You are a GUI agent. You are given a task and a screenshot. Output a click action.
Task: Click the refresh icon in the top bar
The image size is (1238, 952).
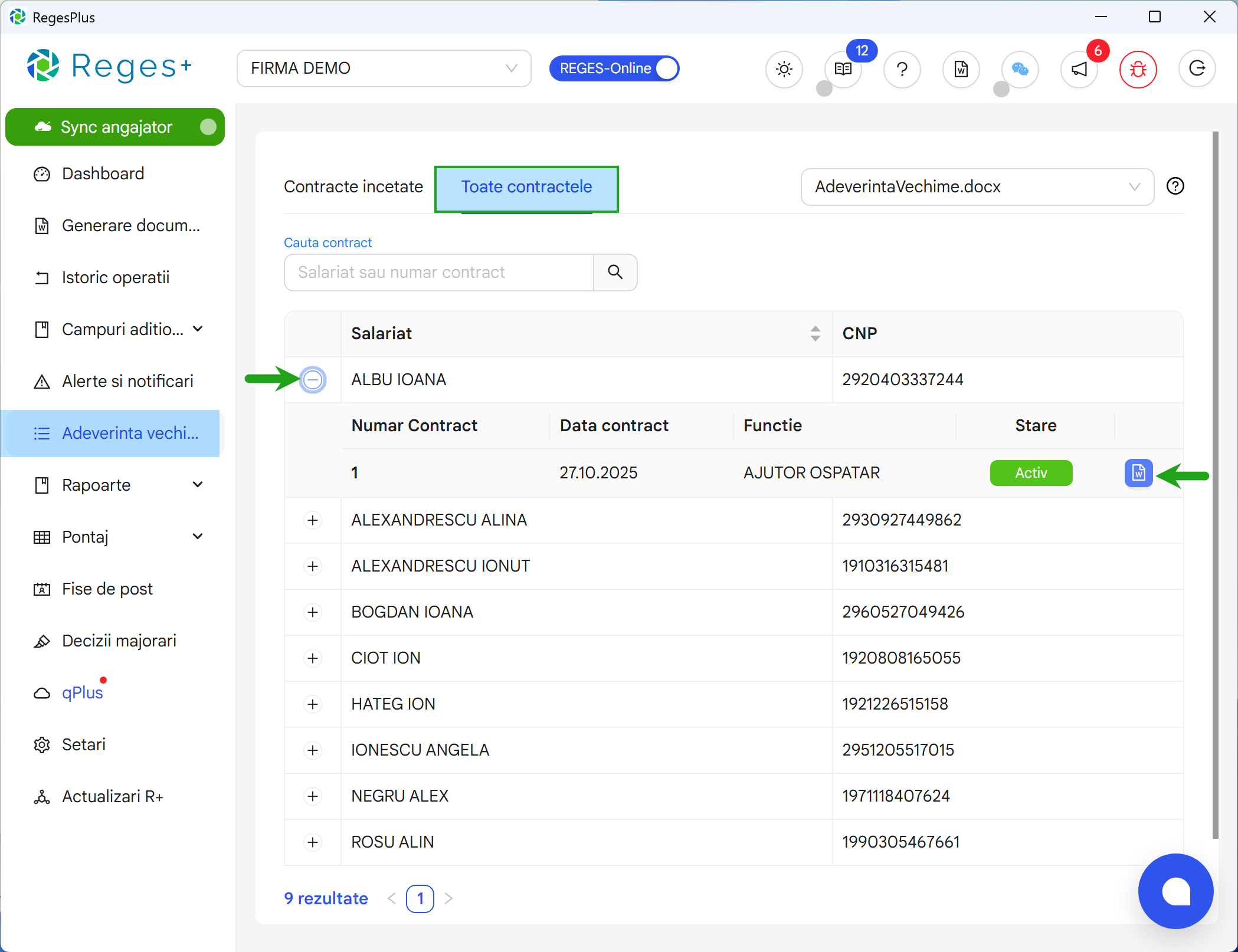[1197, 69]
